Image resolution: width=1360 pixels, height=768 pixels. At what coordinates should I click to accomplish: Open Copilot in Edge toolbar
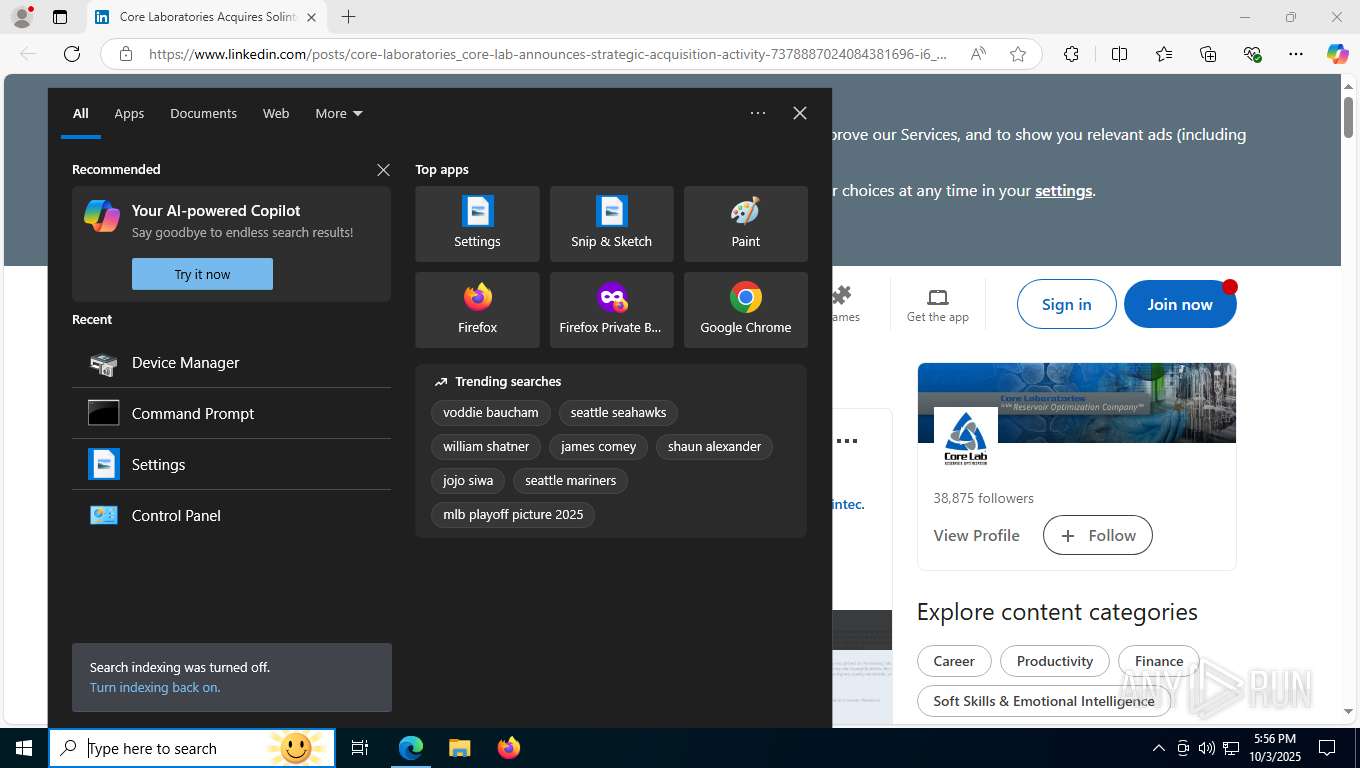(x=1338, y=54)
